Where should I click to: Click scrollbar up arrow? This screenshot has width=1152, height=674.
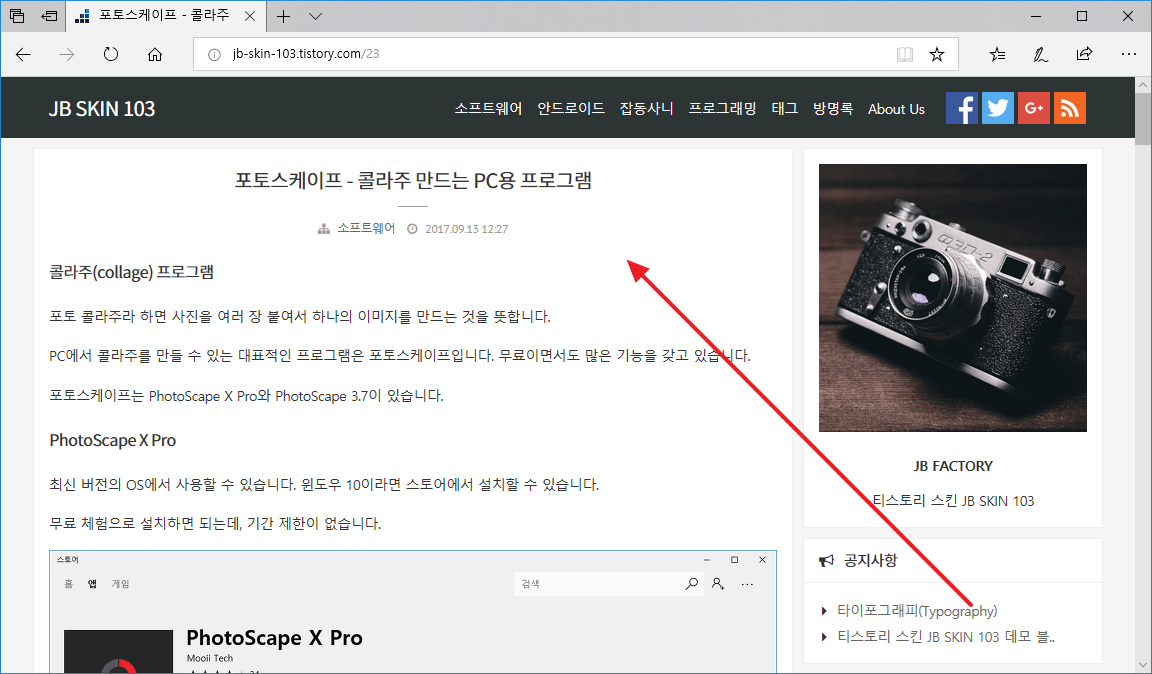pyautogui.click(x=1143, y=85)
